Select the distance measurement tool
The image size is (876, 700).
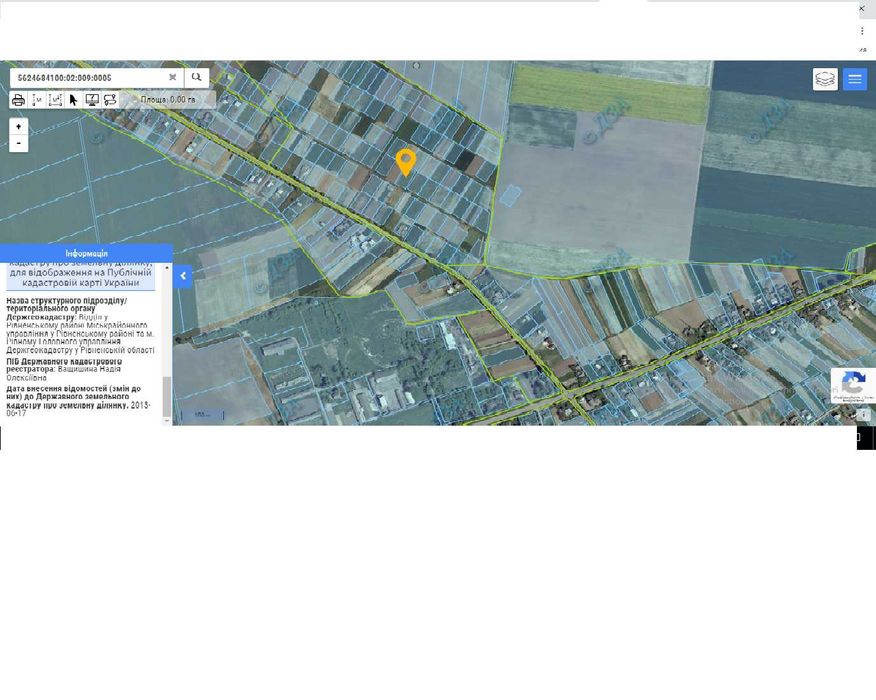tap(37, 100)
